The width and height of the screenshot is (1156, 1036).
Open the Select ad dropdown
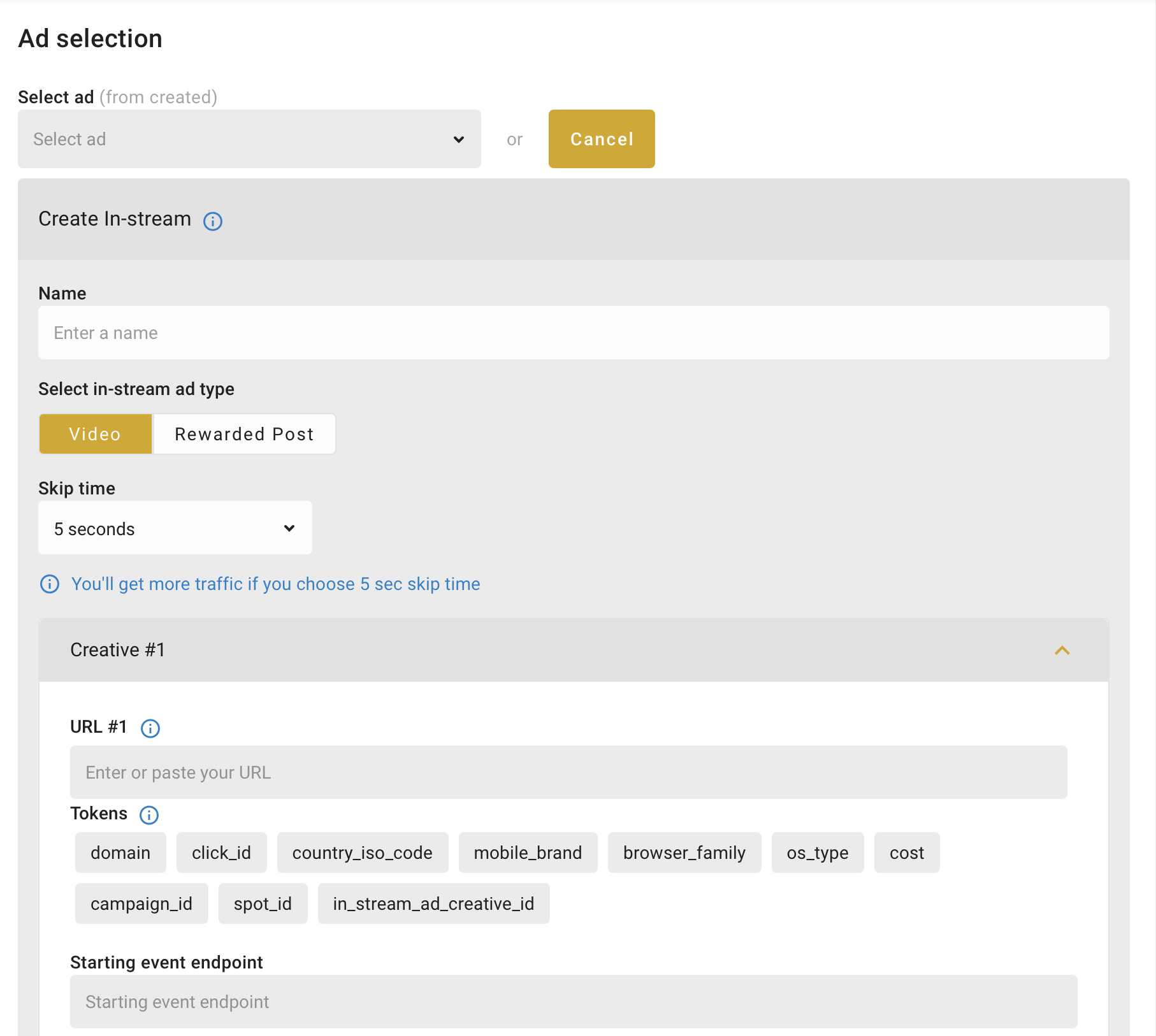pos(249,139)
